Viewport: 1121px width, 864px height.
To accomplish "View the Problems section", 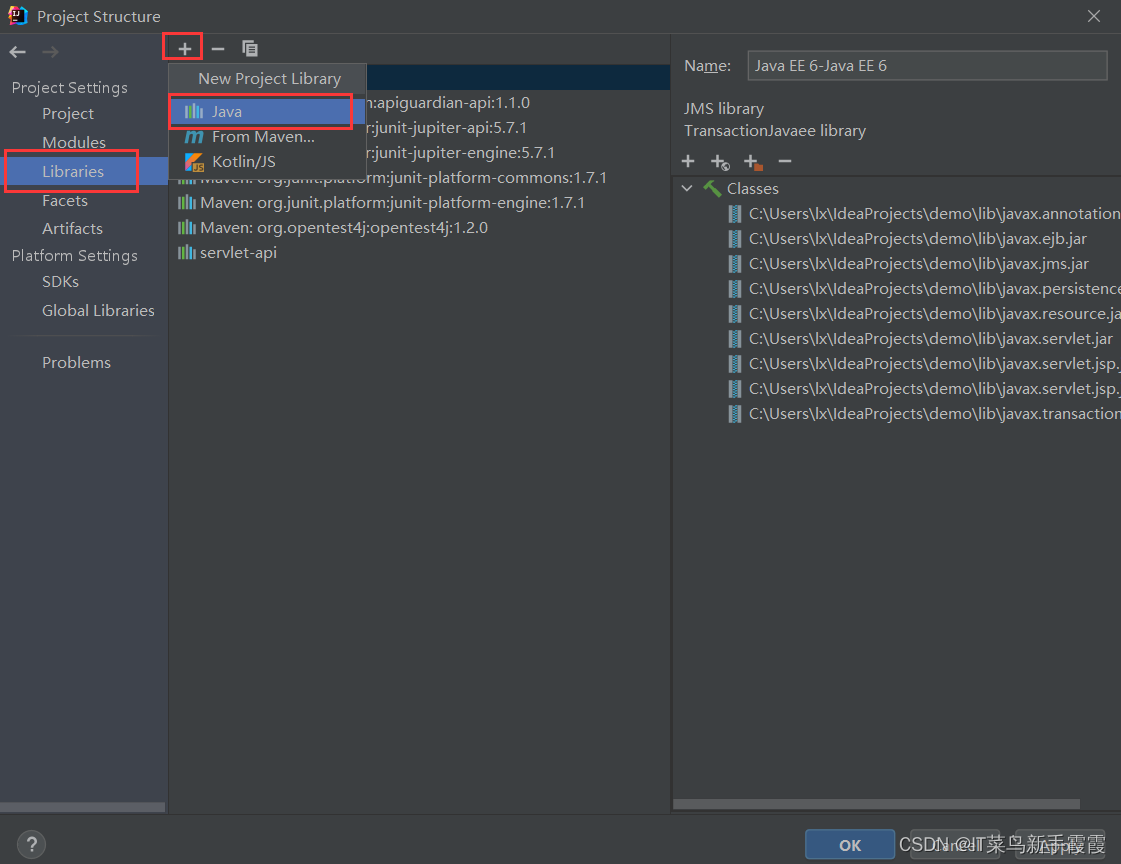I will (76, 362).
